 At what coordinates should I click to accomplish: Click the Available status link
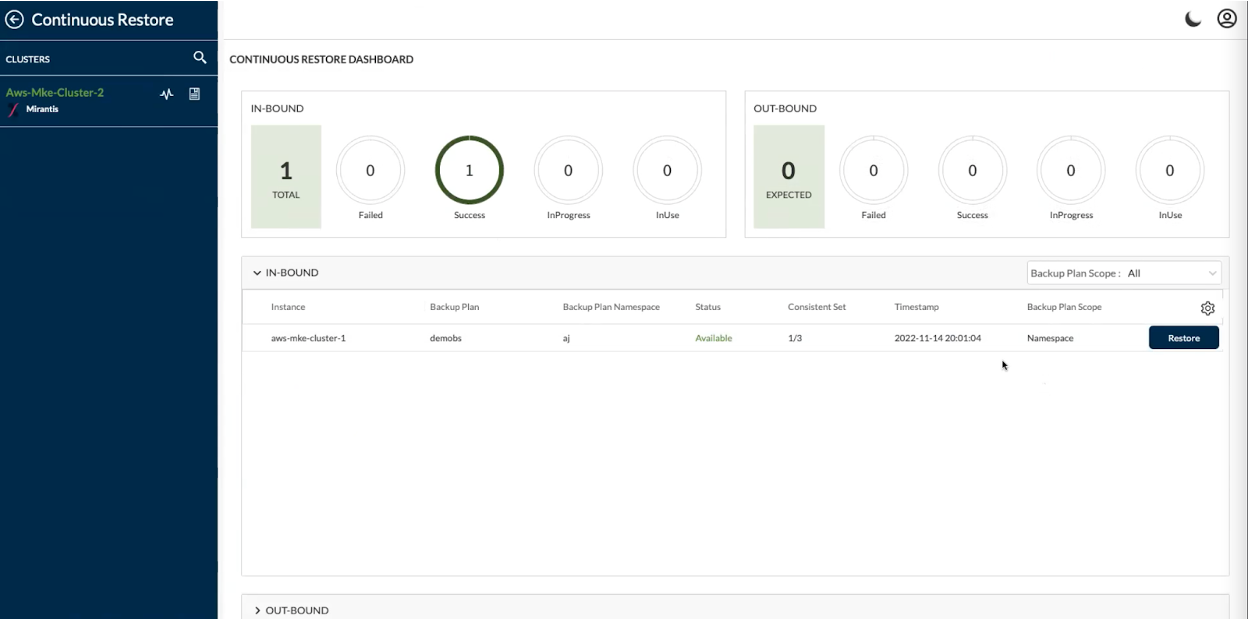point(713,338)
